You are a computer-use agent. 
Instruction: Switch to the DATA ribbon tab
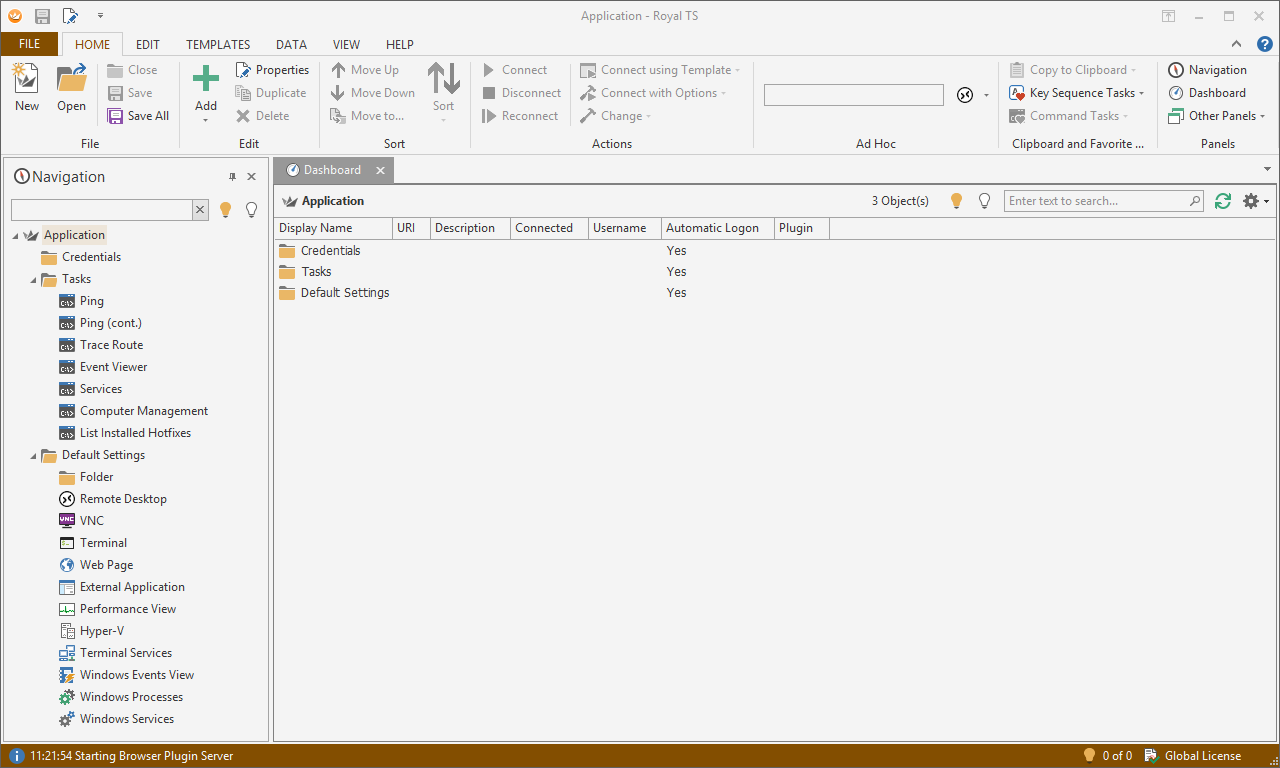292,45
